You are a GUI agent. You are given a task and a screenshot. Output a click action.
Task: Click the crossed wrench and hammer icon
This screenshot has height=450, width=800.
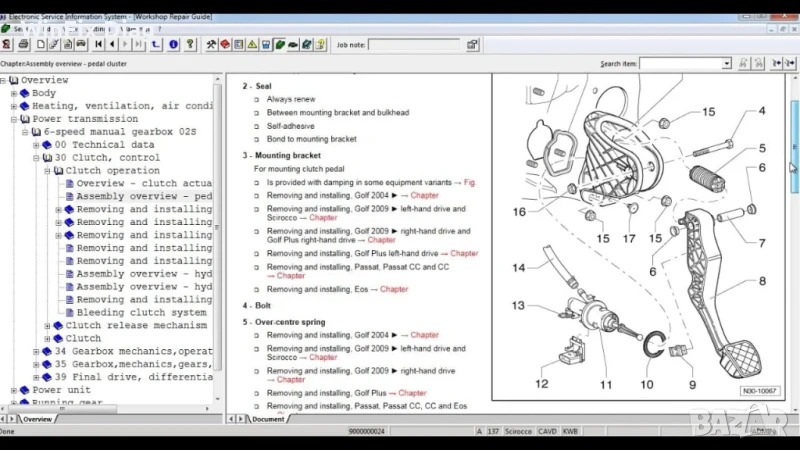[x=211, y=44]
